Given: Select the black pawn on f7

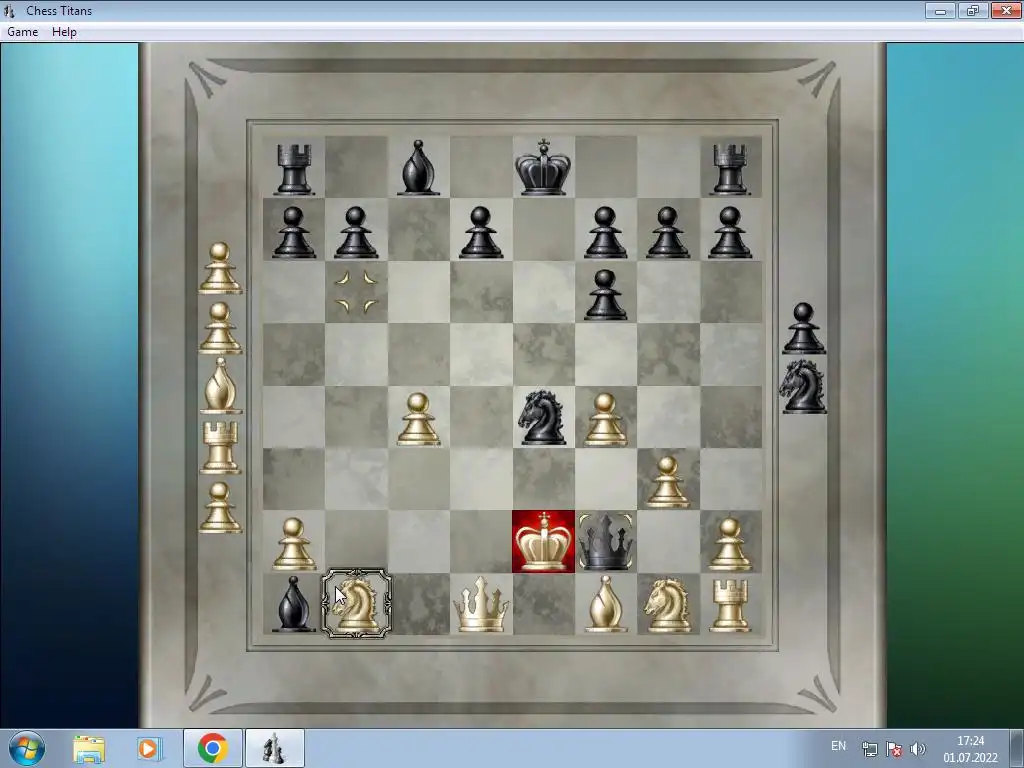Looking at the screenshot, I should pyautogui.click(x=605, y=232).
